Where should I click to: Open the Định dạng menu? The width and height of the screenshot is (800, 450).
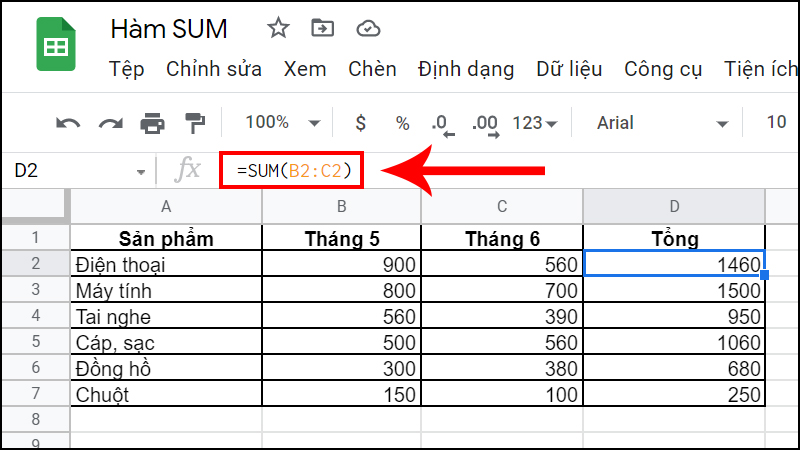[466, 69]
